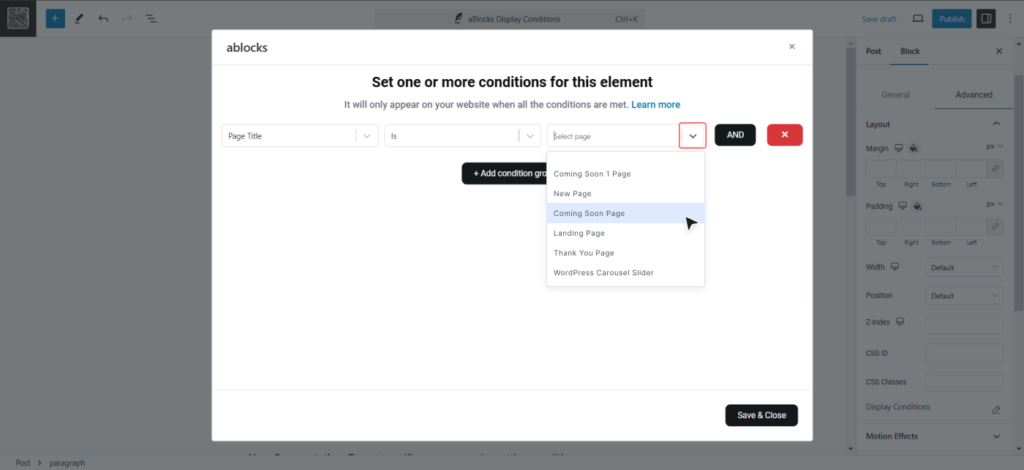Switch to the Block tab
Image resolution: width=1024 pixels, height=470 pixels.
point(909,52)
